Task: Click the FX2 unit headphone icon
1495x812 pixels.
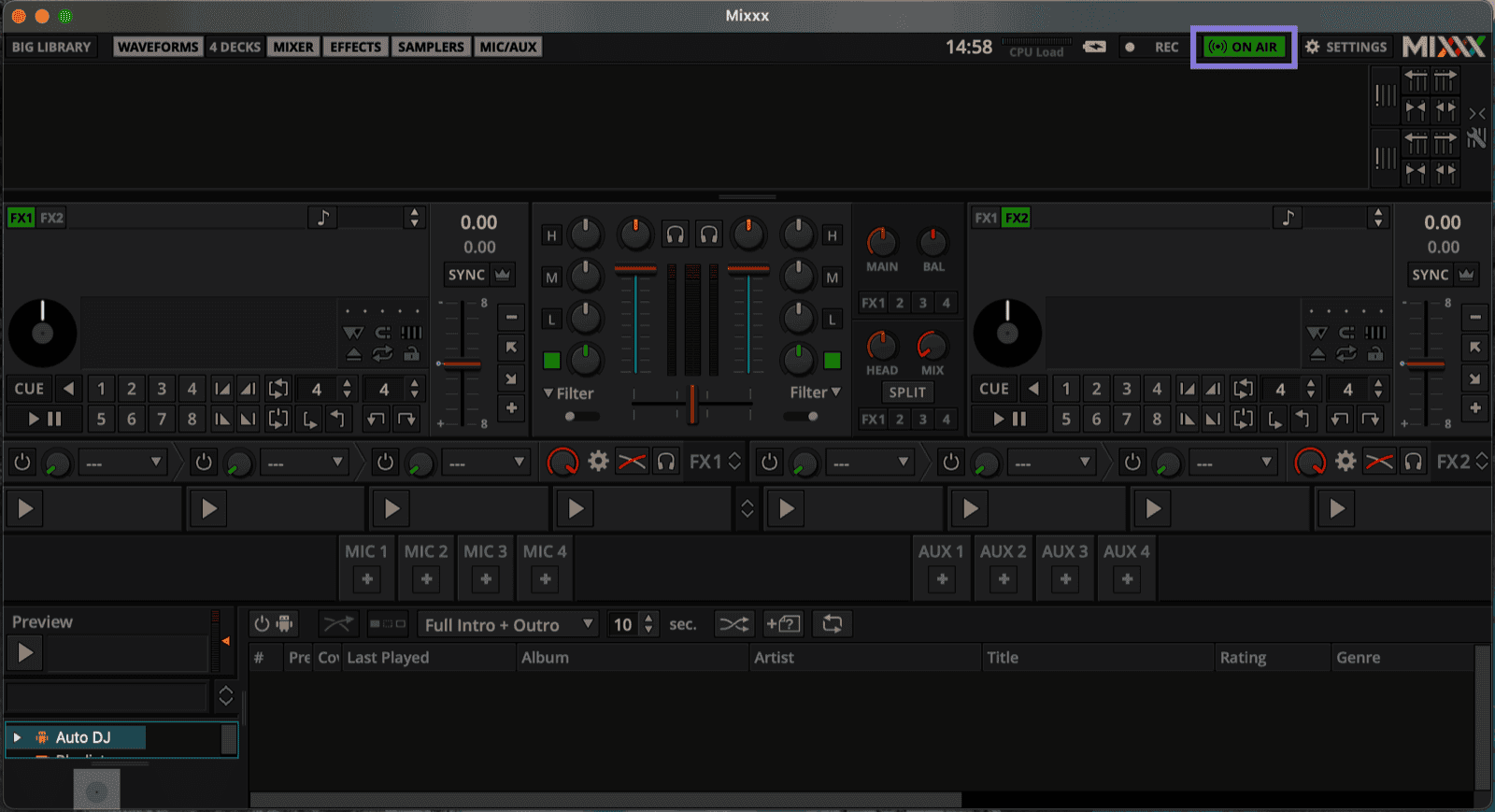Action: (x=1414, y=462)
